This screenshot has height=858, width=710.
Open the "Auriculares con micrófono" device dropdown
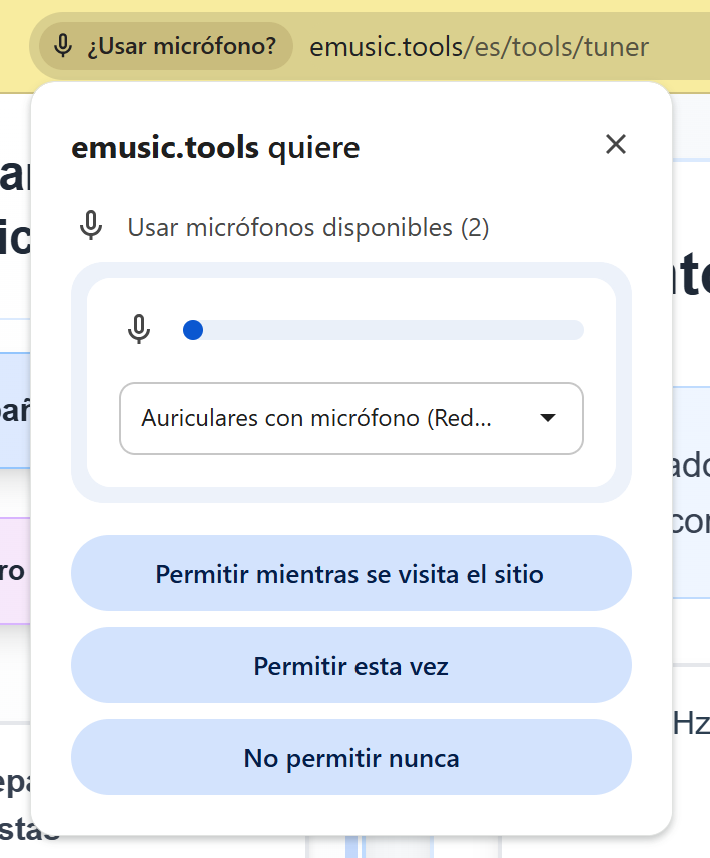351,419
